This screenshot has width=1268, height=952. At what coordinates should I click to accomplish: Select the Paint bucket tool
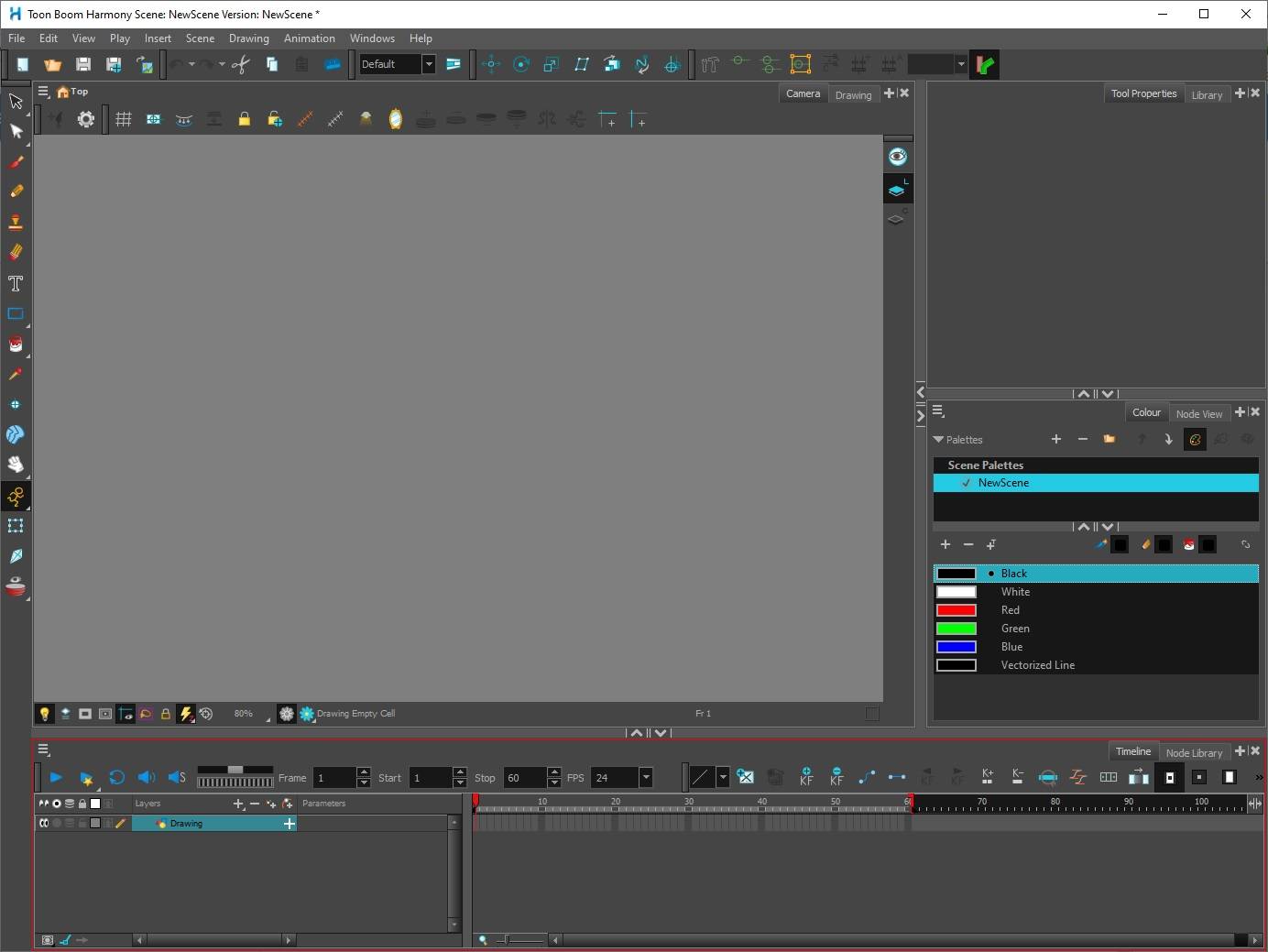[x=16, y=345]
